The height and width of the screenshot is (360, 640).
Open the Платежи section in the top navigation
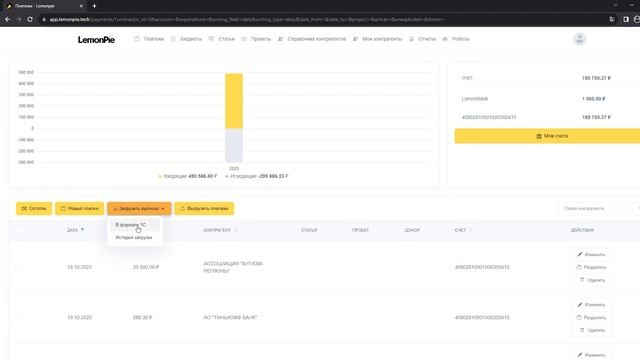pyautogui.click(x=149, y=39)
